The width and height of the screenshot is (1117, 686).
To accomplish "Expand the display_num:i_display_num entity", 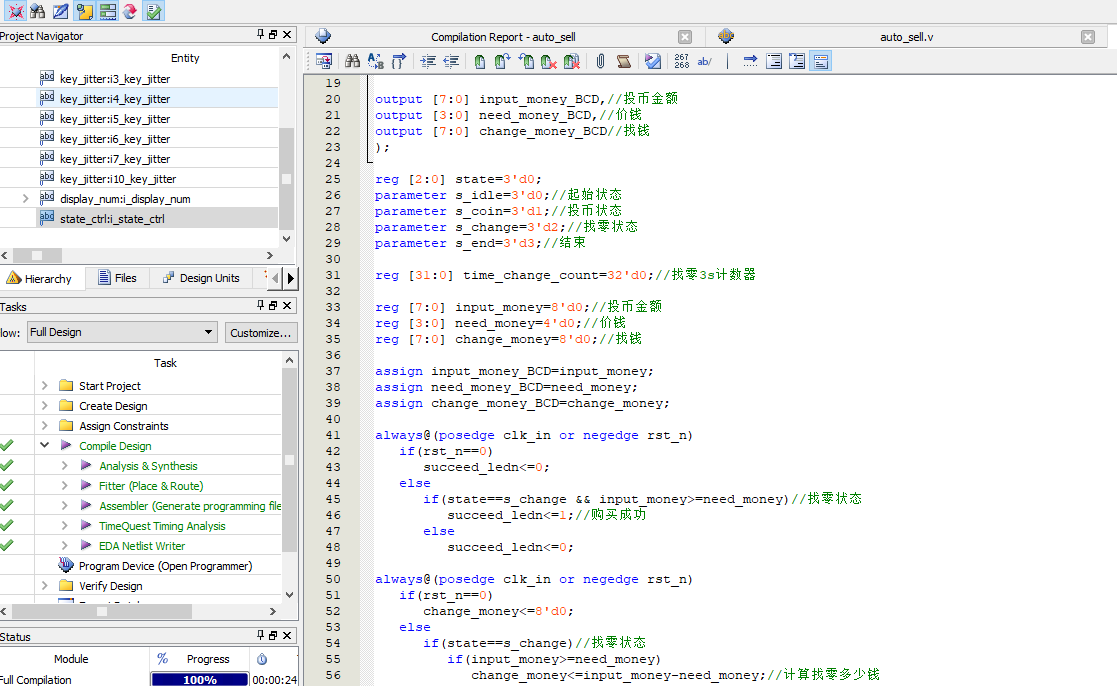I will tap(26, 198).
